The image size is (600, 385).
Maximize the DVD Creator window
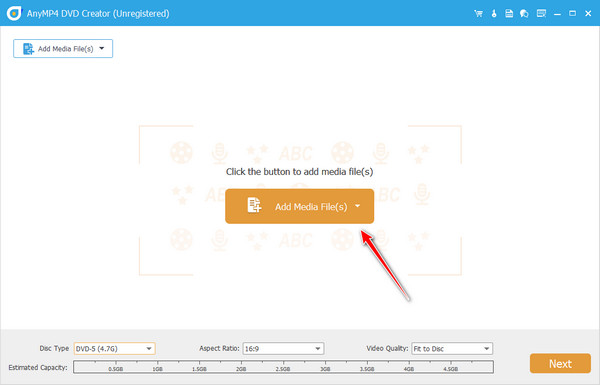(x=572, y=14)
